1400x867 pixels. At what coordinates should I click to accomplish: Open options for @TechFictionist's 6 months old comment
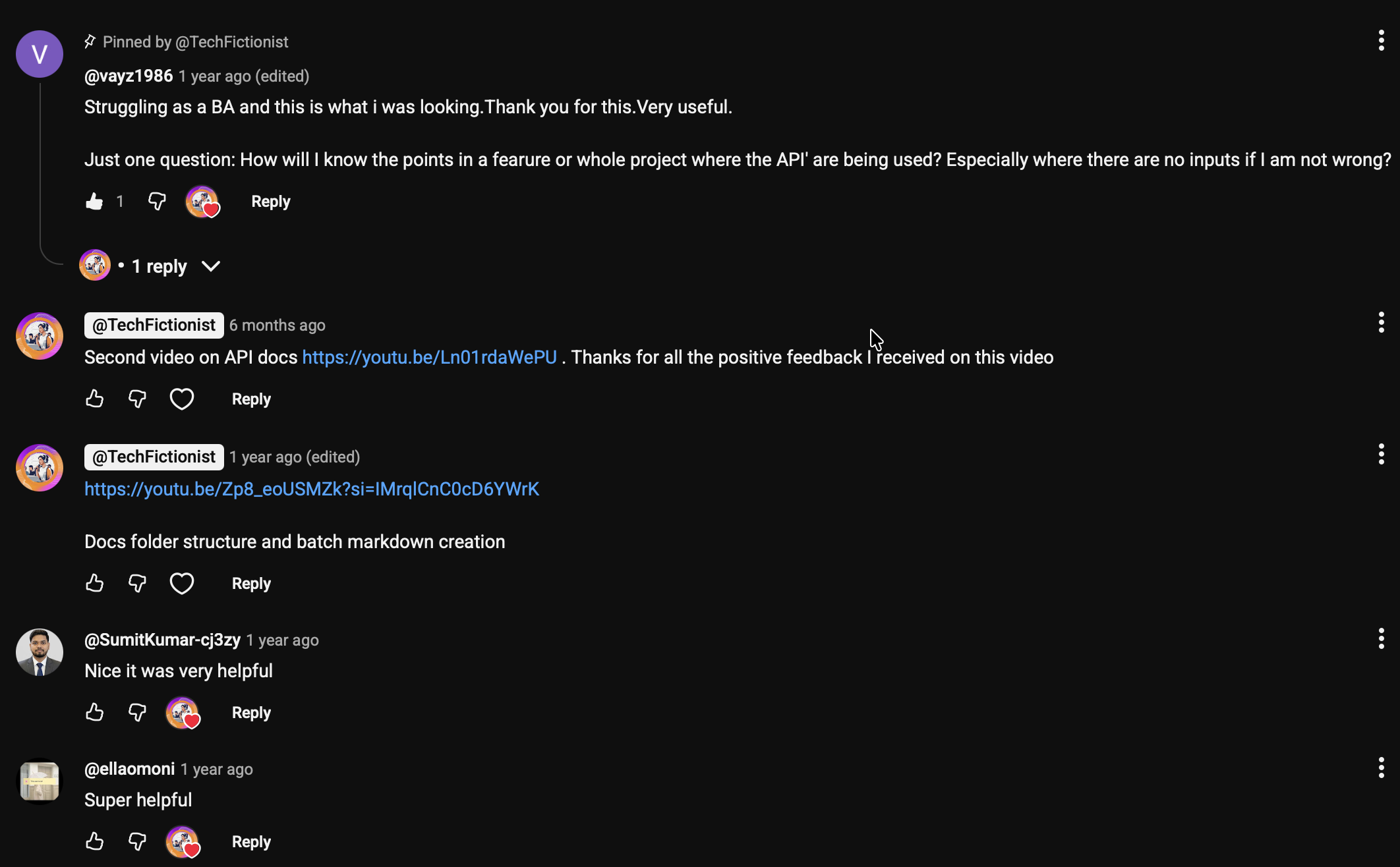point(1381,323)
